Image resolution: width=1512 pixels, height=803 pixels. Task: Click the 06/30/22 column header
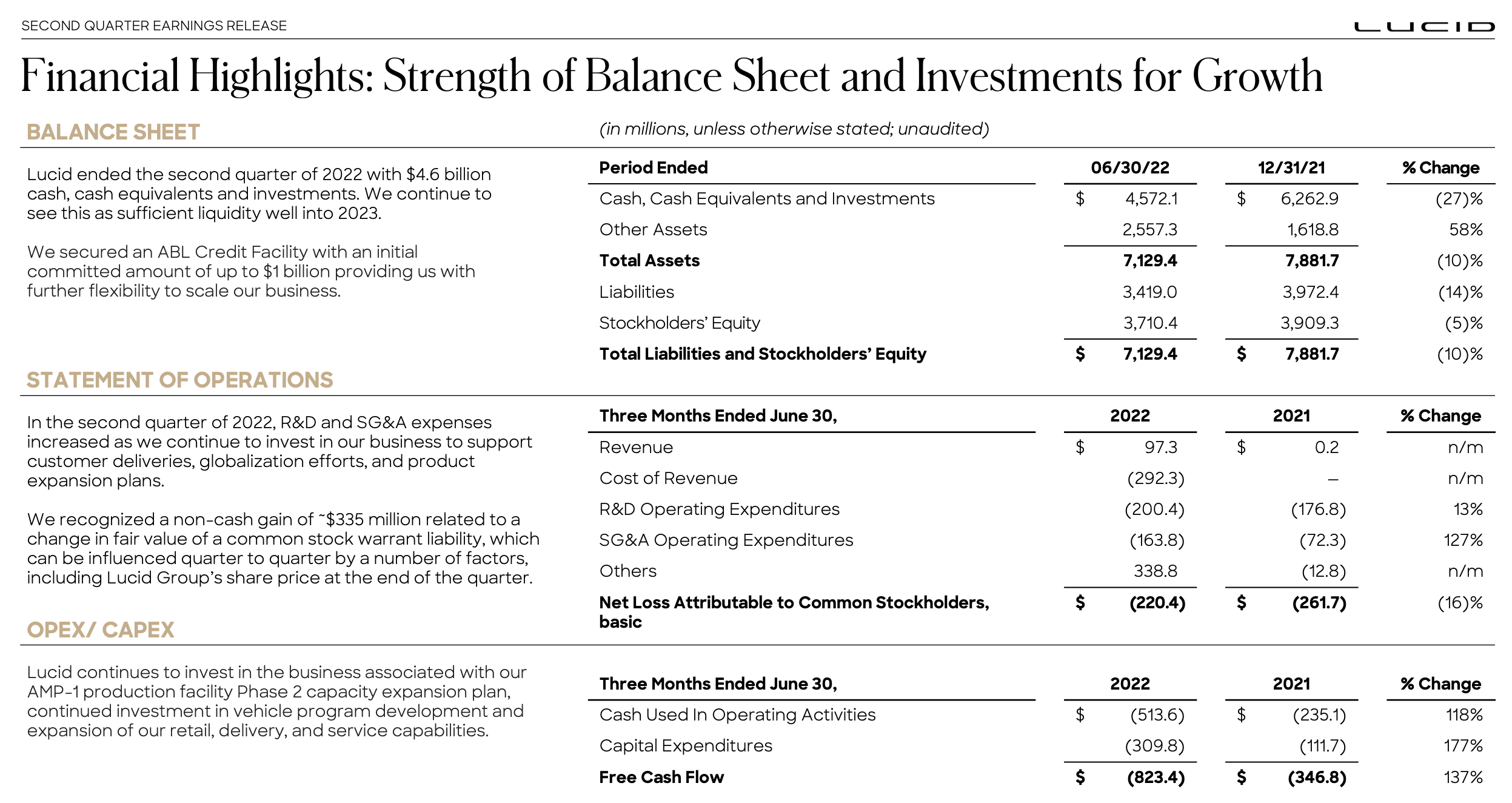pyautogui.click(x=1130, y=167)
